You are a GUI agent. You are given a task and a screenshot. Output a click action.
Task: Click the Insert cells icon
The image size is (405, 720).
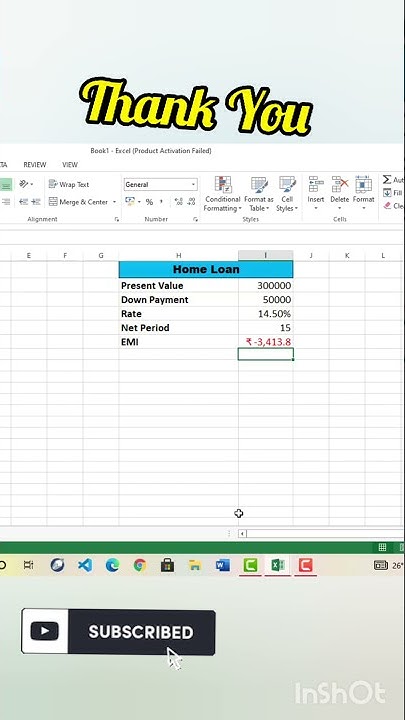coord(315,184)
